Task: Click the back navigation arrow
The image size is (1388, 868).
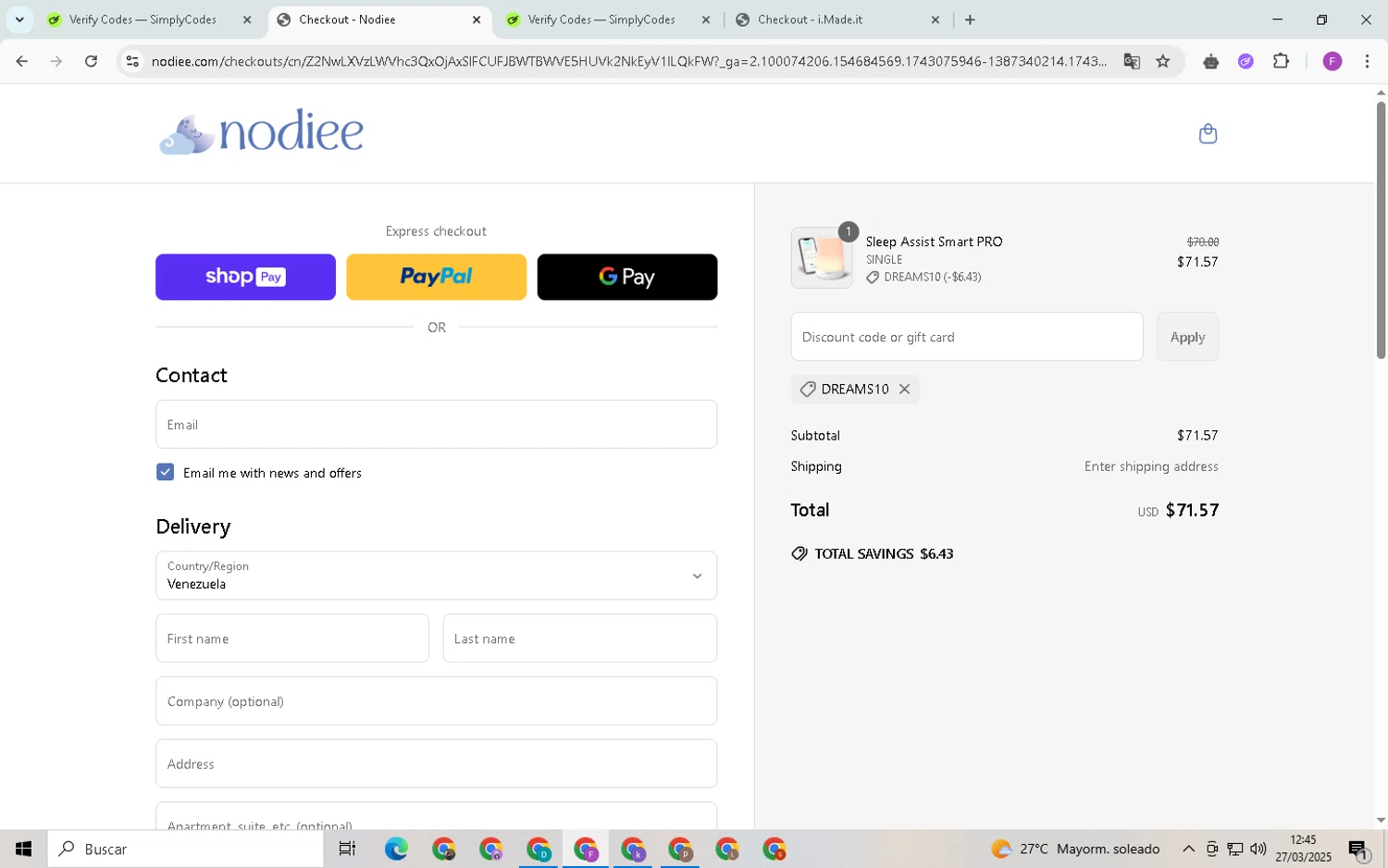Action: pos(21,61)
